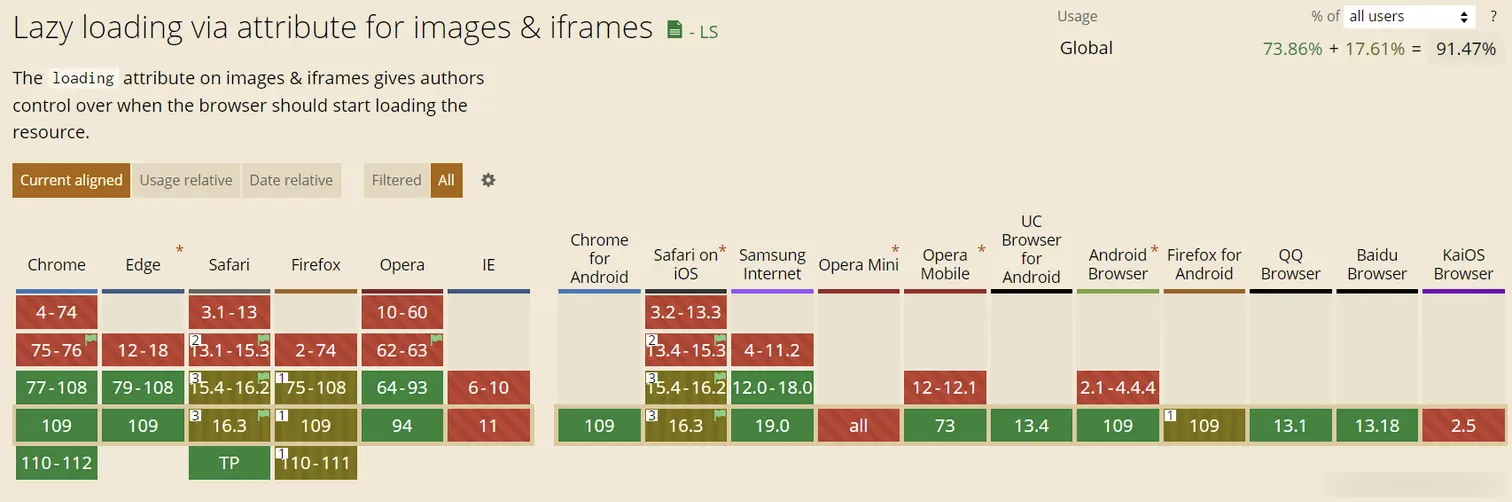Viewport: 1512px width, 502px height.
Task: Toggle the Filtered browsers option
Action: (397, 180)
